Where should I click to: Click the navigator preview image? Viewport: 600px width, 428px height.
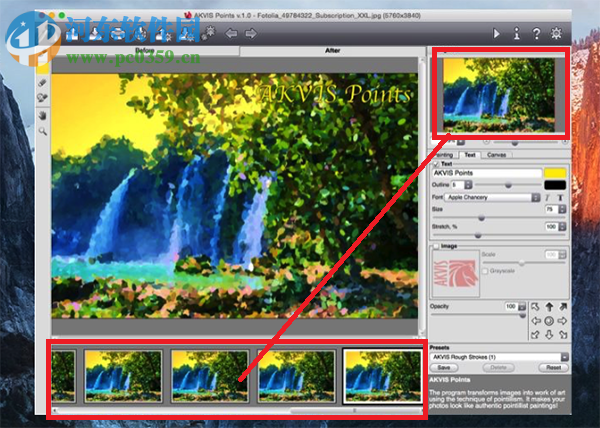(499, 95)
